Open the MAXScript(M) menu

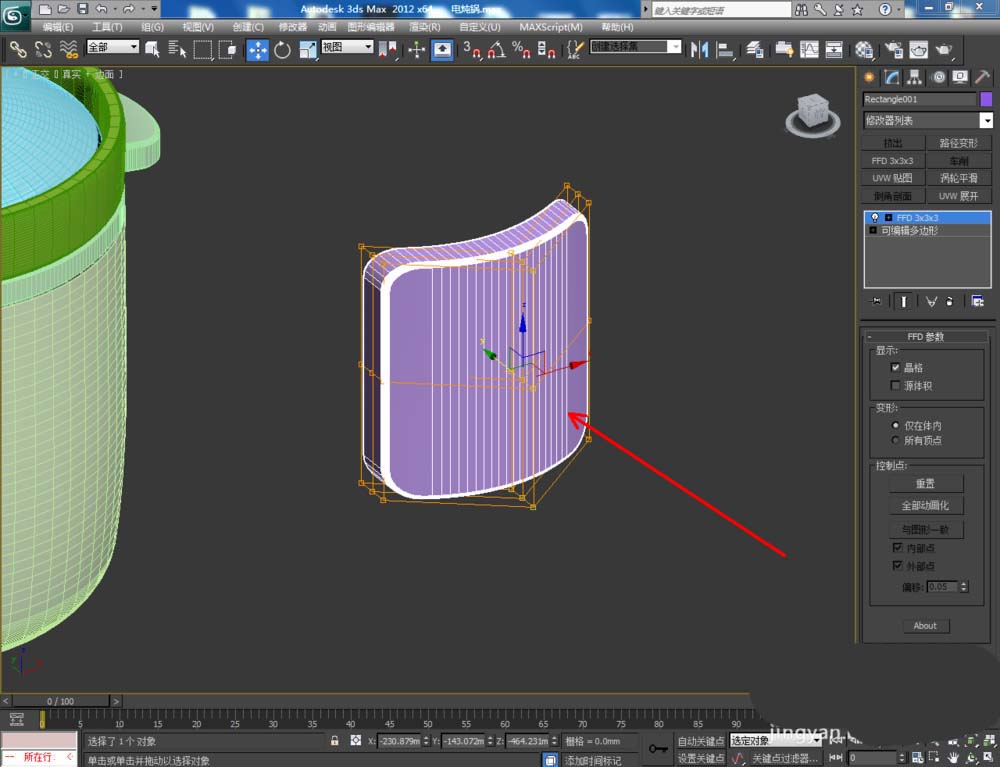coord(550,27)
